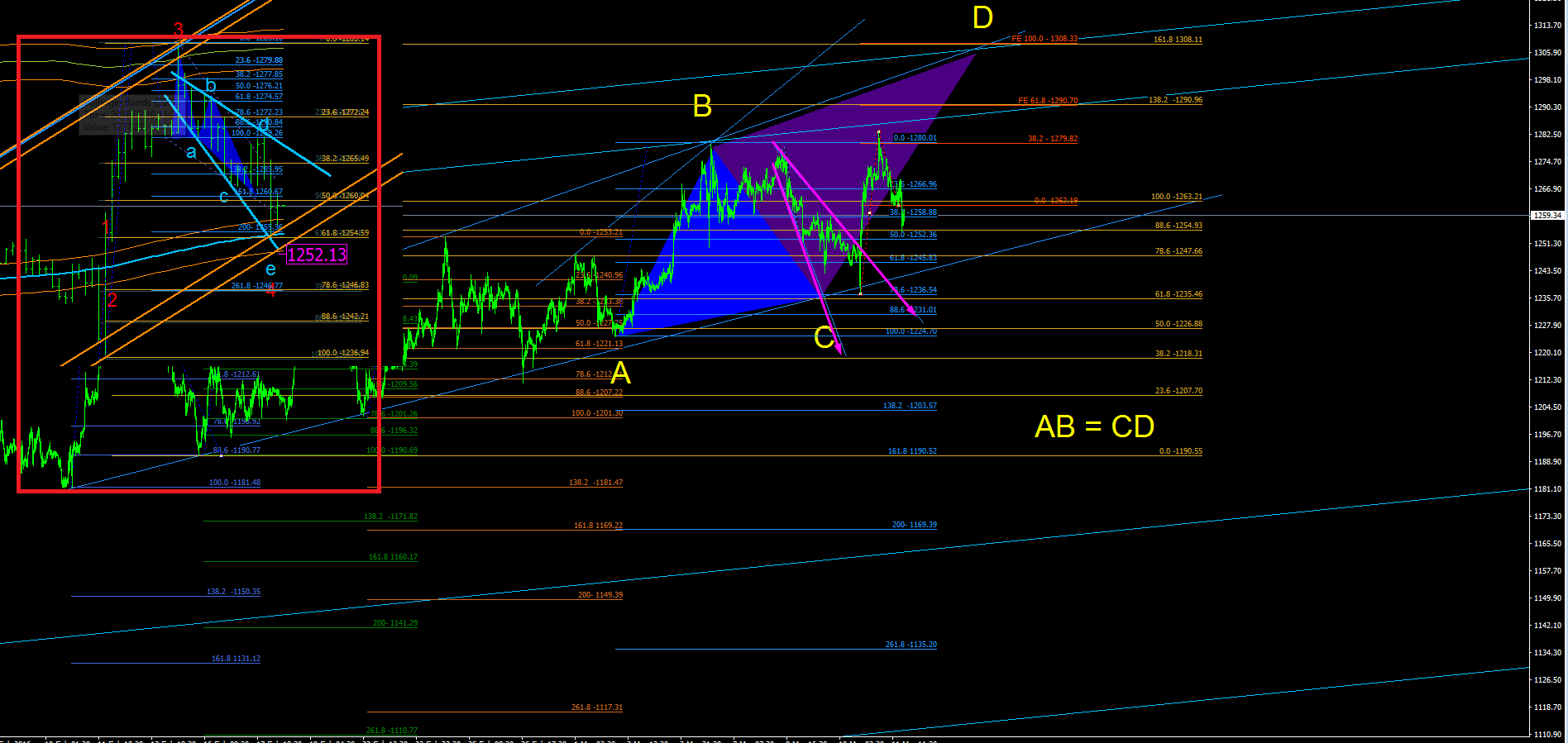This screenshot has height=743, width=1568.
Task: Select the red wave label "2"
Action: (x=112, y=300)
